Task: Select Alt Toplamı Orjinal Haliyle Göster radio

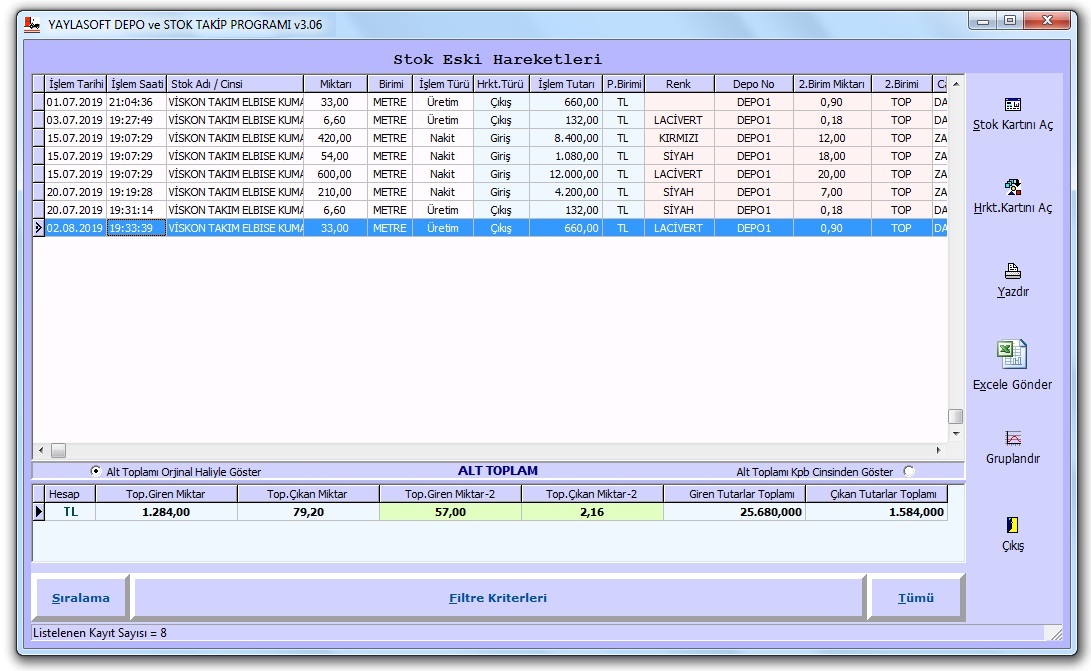Action: (x=96, y=471)
